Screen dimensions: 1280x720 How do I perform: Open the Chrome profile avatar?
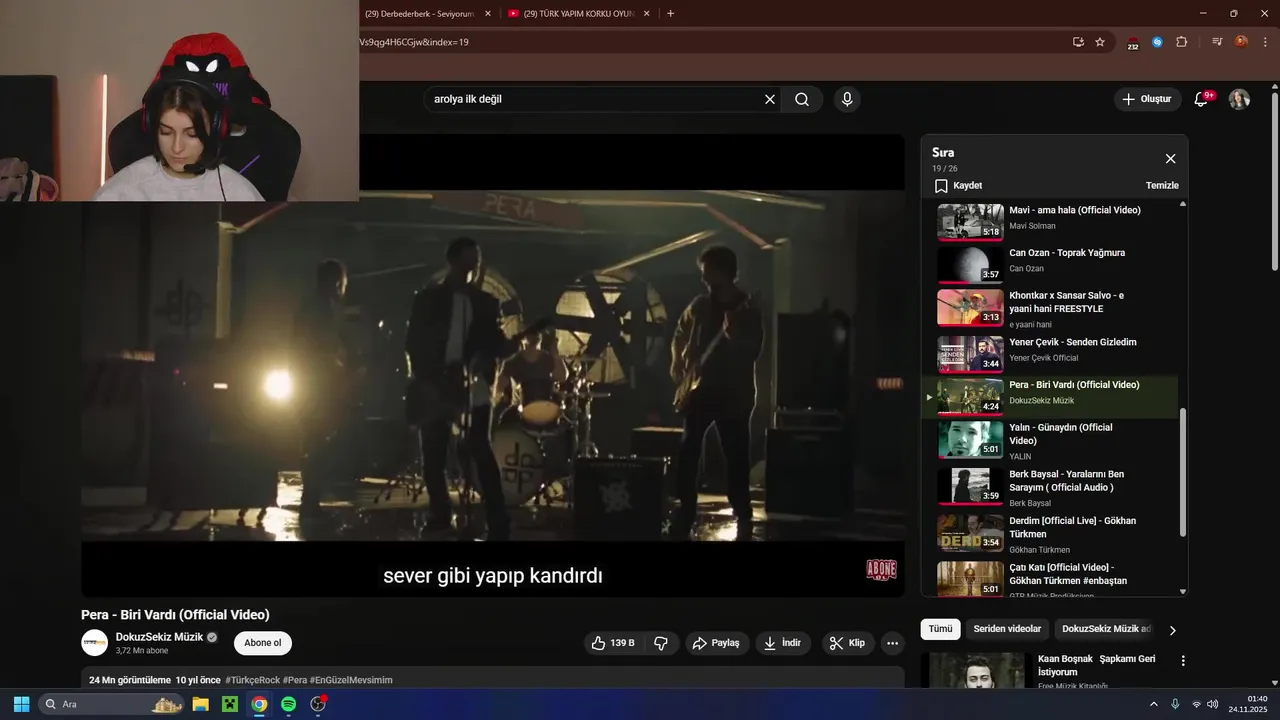1241,42
